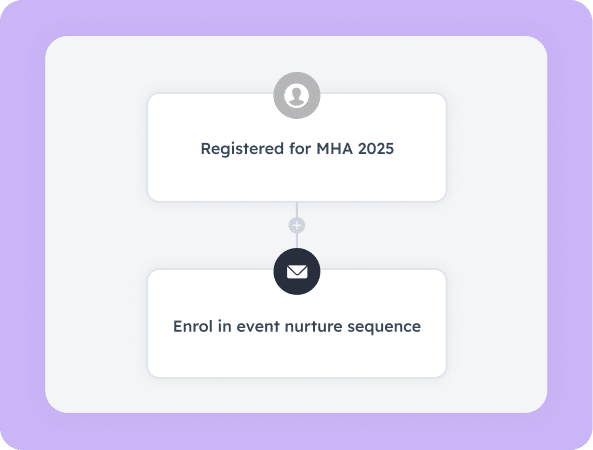The width and height of the screenshot is (593, 450).
Task: Click the 'Registered for MHA 2025' text
Action: [297, 149]
